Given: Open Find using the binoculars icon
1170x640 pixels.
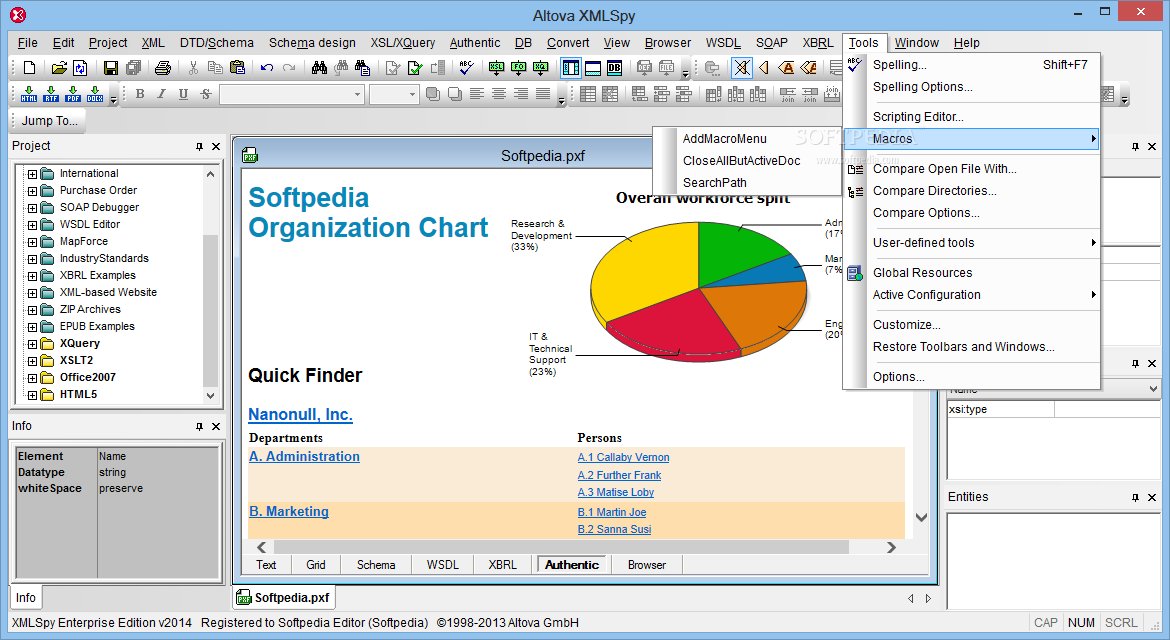Looking at the screenshot, I should coord(319,68).
